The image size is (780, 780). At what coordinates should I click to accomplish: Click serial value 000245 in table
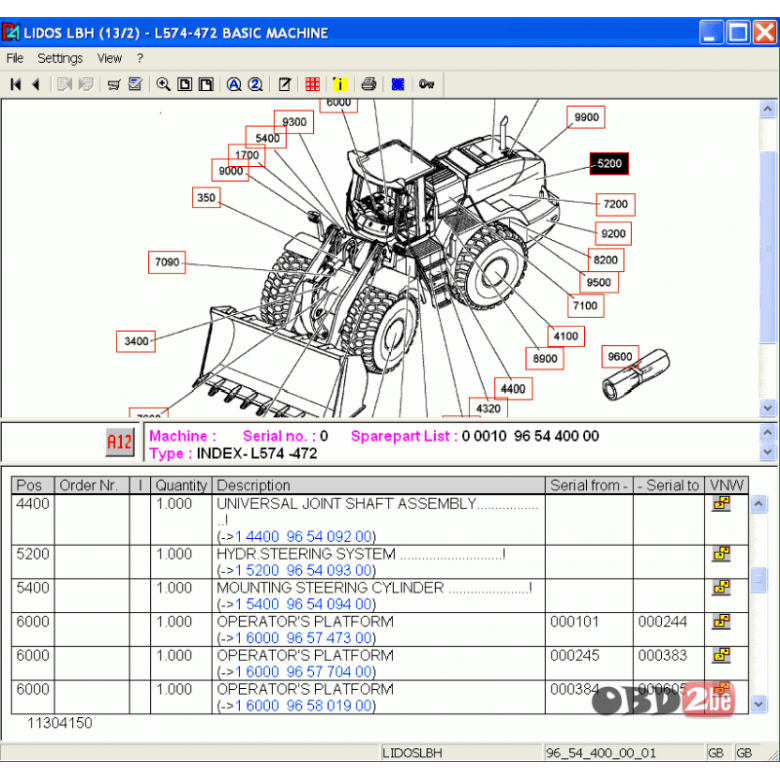[575, 656]
